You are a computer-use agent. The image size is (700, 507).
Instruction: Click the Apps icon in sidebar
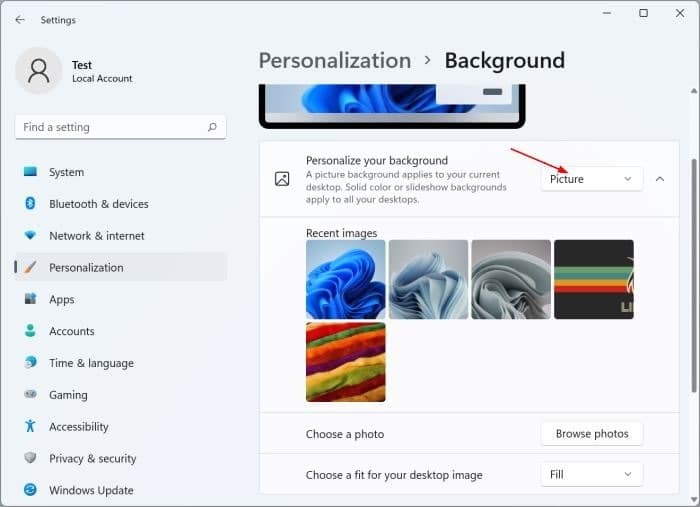click(x=30, y=299)
